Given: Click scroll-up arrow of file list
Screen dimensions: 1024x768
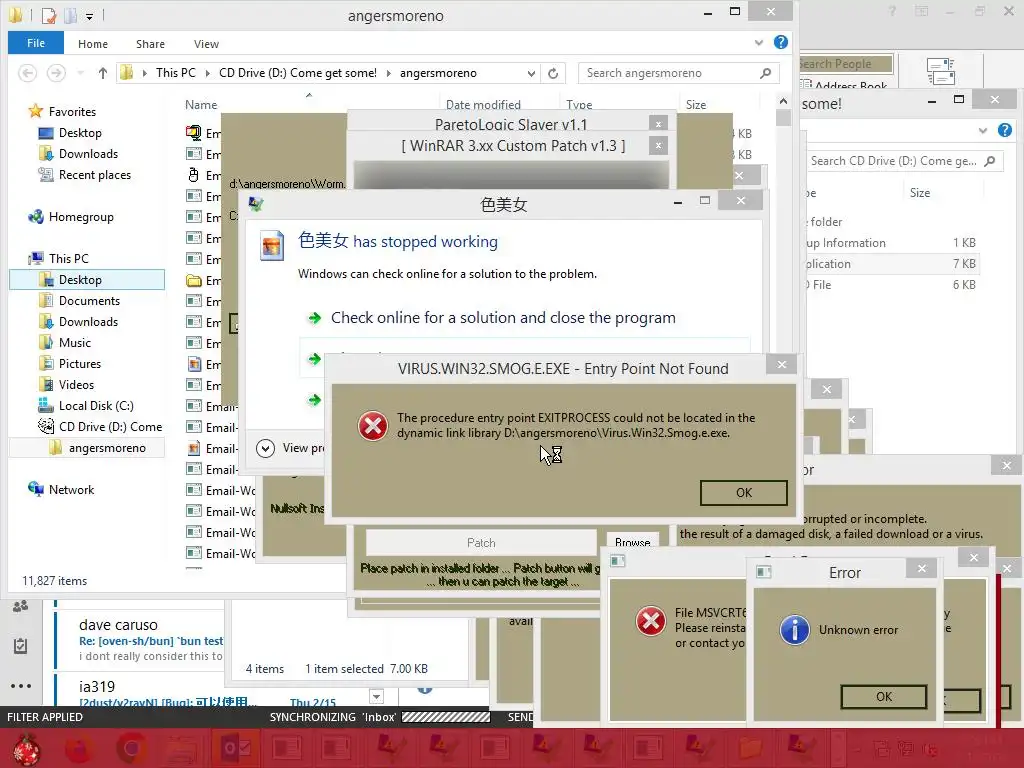Looking at the screenshot, I should click(783, 101).
